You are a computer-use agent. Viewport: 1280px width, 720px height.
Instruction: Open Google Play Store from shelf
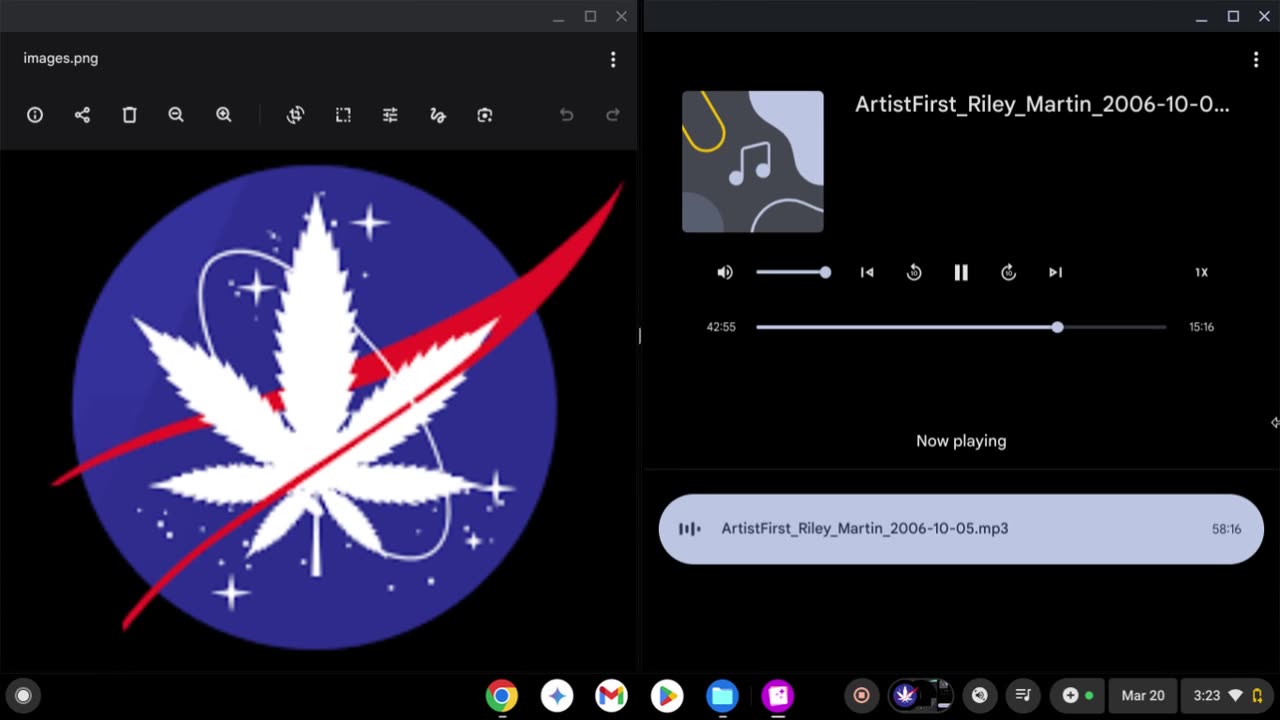[x=666, y=695]
